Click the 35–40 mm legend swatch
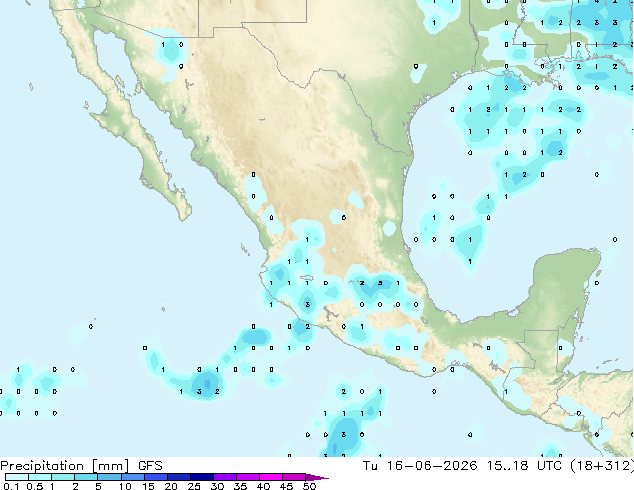Viewport: 634px width, 490px height. point(247,477)
